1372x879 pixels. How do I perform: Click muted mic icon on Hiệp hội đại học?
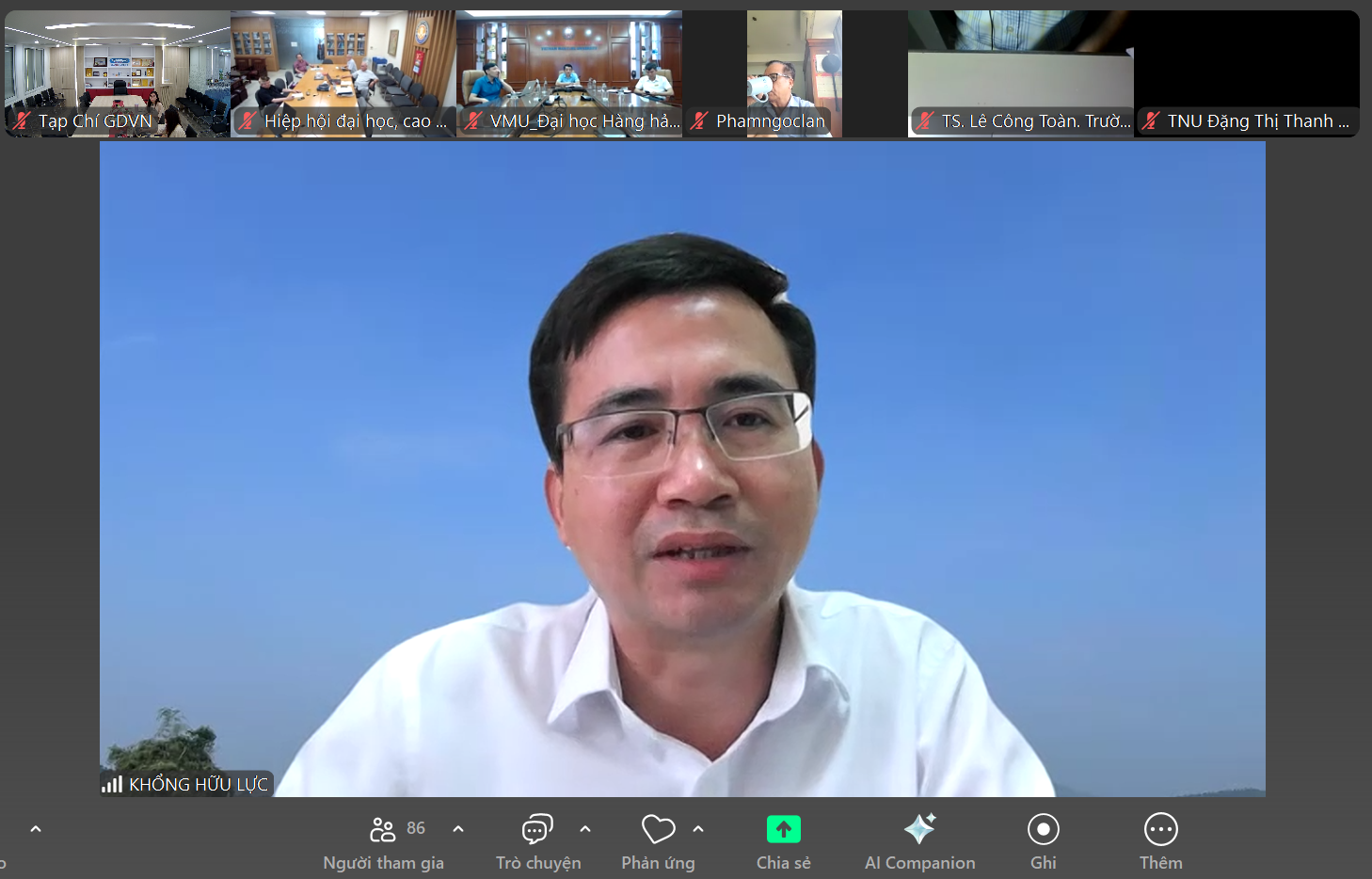click(247, 120)
